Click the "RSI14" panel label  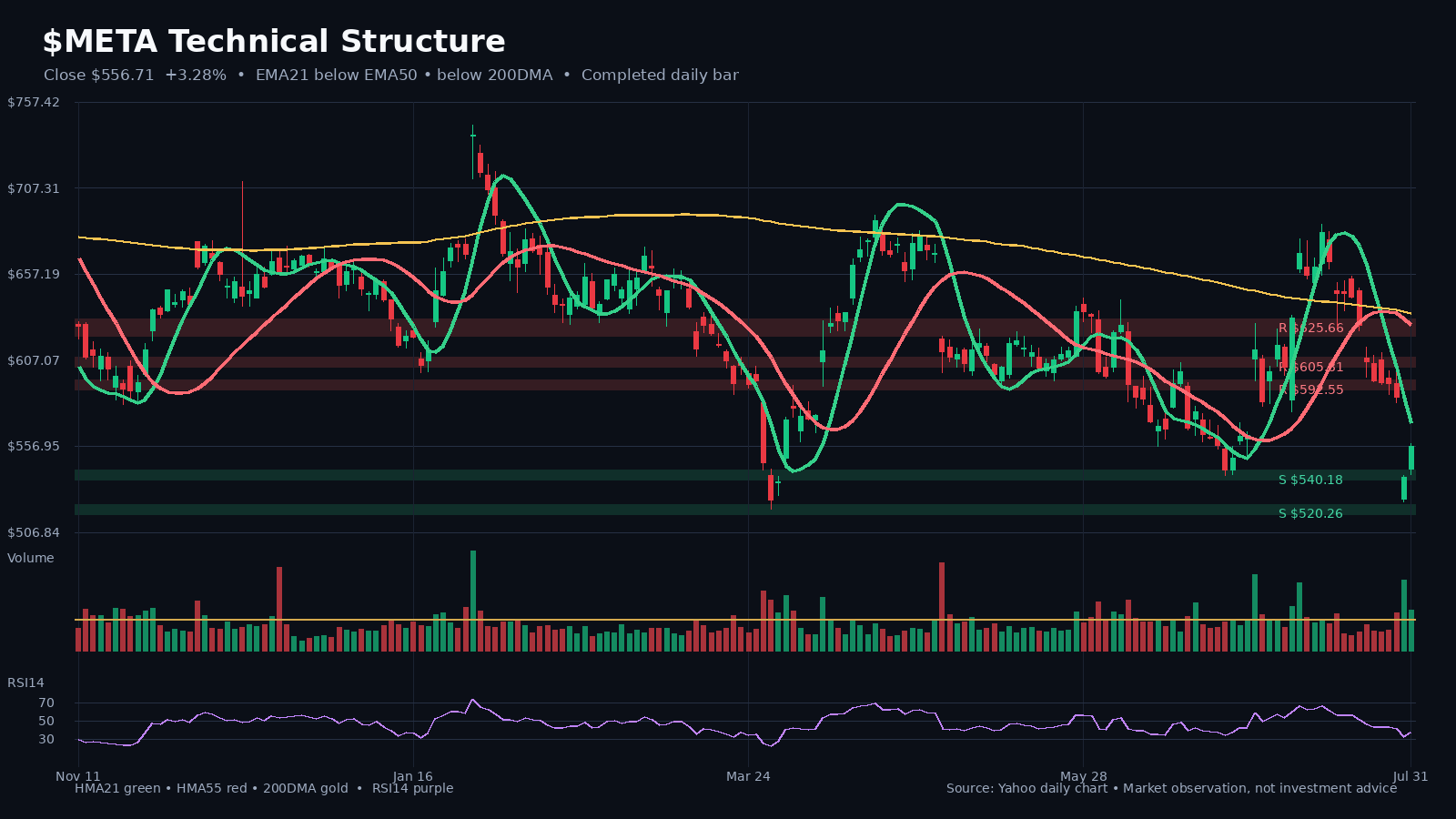(x=25, y=682)
